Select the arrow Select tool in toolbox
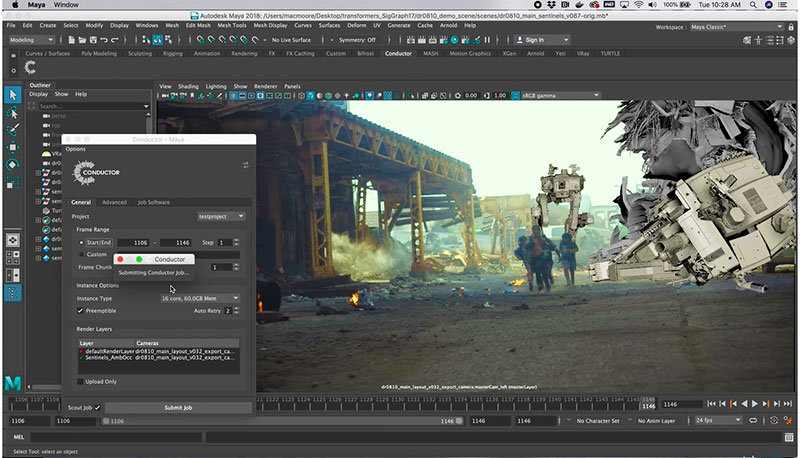The width and height of the screenshot is (800, 458). click(x=13, y=94)
